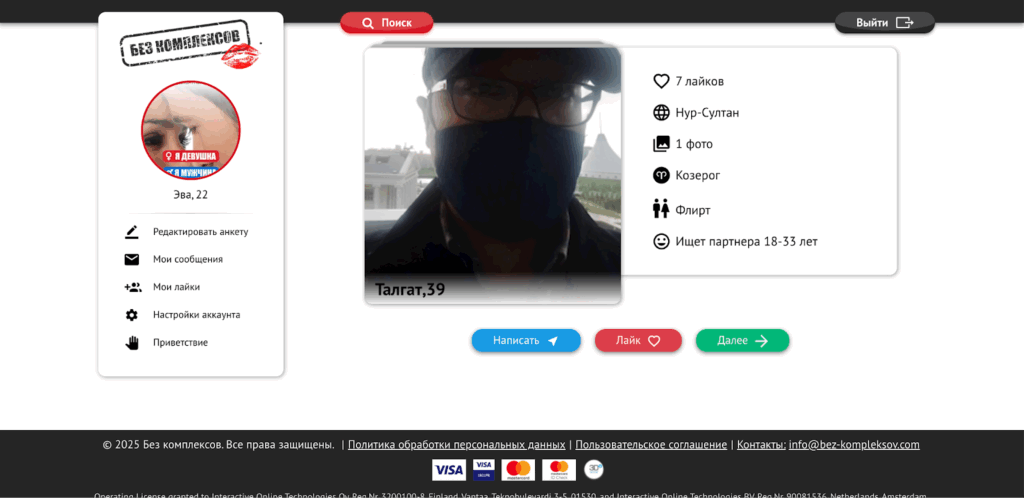Go to next profile with Далее
The height and width of the screenshot is (498, 1024).
click(x=742, y=341)
